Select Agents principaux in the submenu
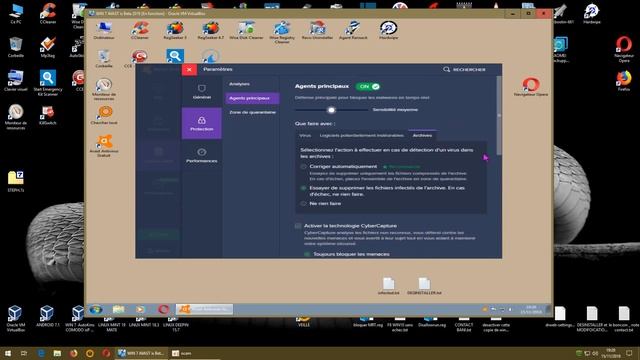Image resolution: width=640 pixels, height=360 pixels. click(252, 98)
